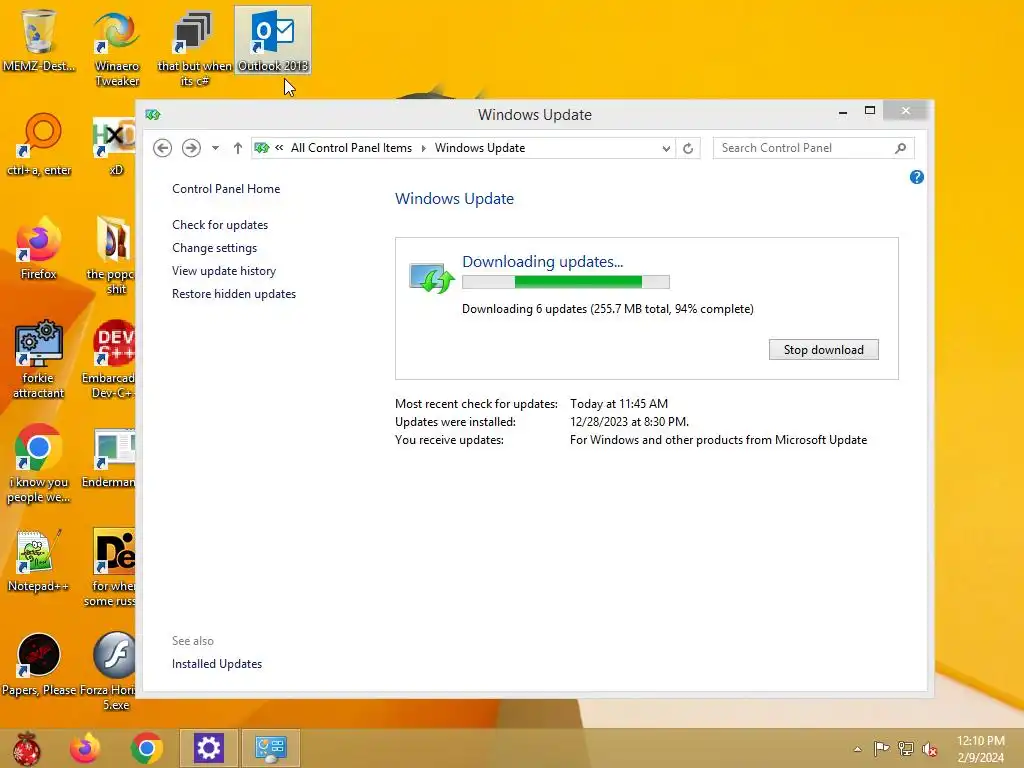Select the forkie attractant desktop icon
1024x768 pixels.
(39, 360)
